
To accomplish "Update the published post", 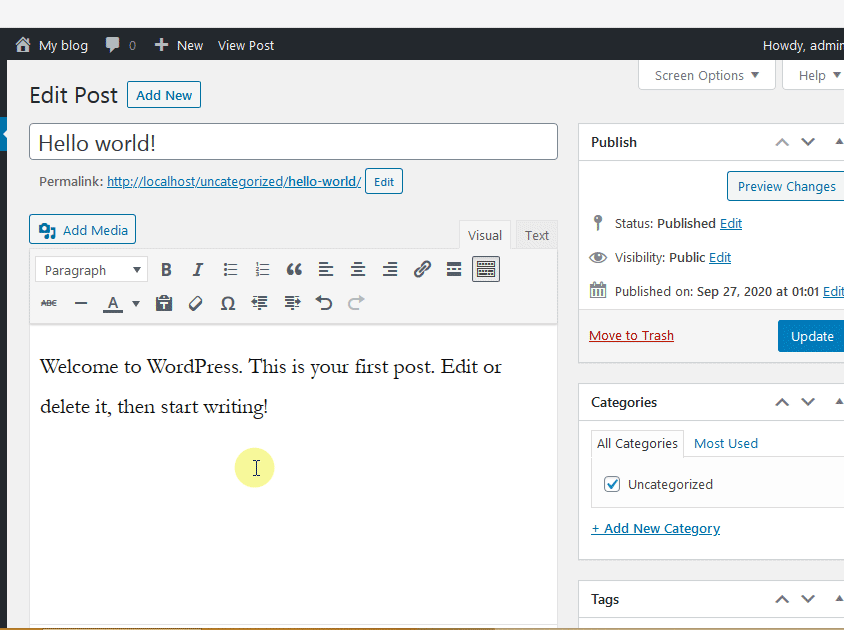I will click(x=812, y=335).
